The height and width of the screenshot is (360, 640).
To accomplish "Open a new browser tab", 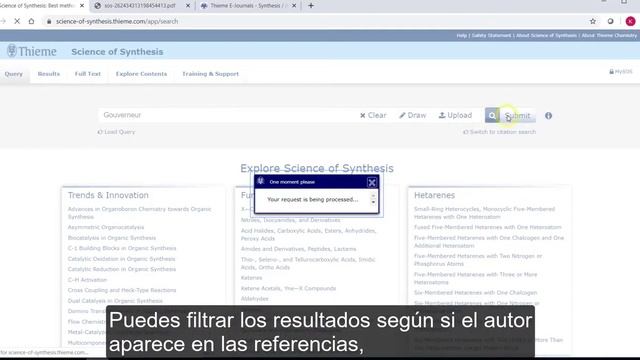I will pos(311,6).
